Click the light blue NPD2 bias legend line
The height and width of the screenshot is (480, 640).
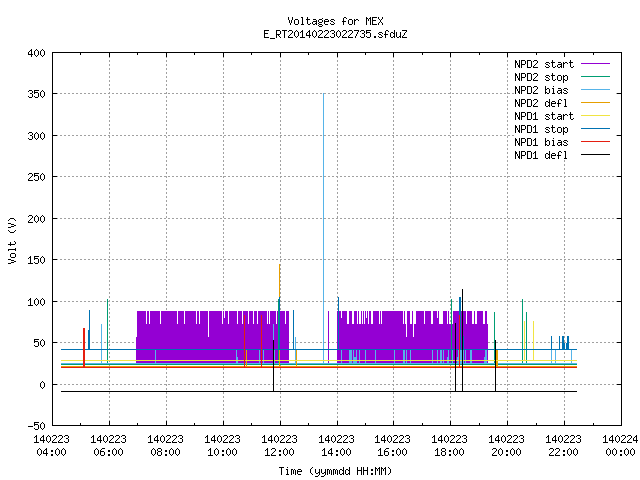(x=595, y=90)
